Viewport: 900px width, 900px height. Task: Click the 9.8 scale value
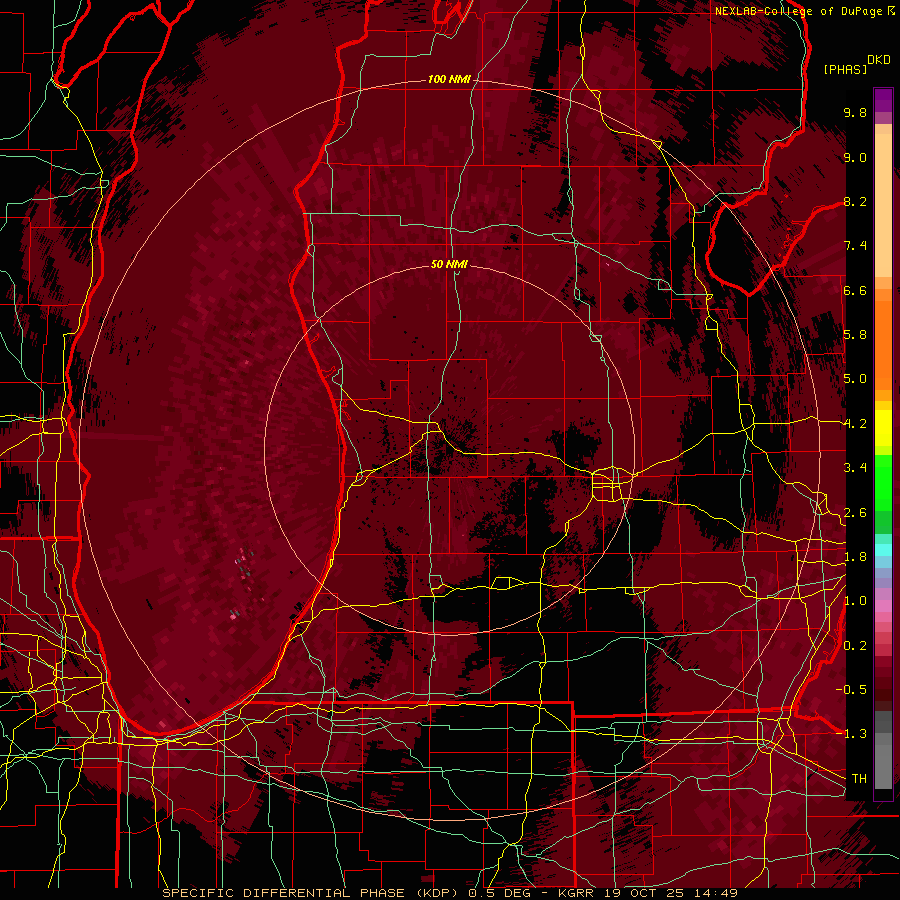coord(855,112)
